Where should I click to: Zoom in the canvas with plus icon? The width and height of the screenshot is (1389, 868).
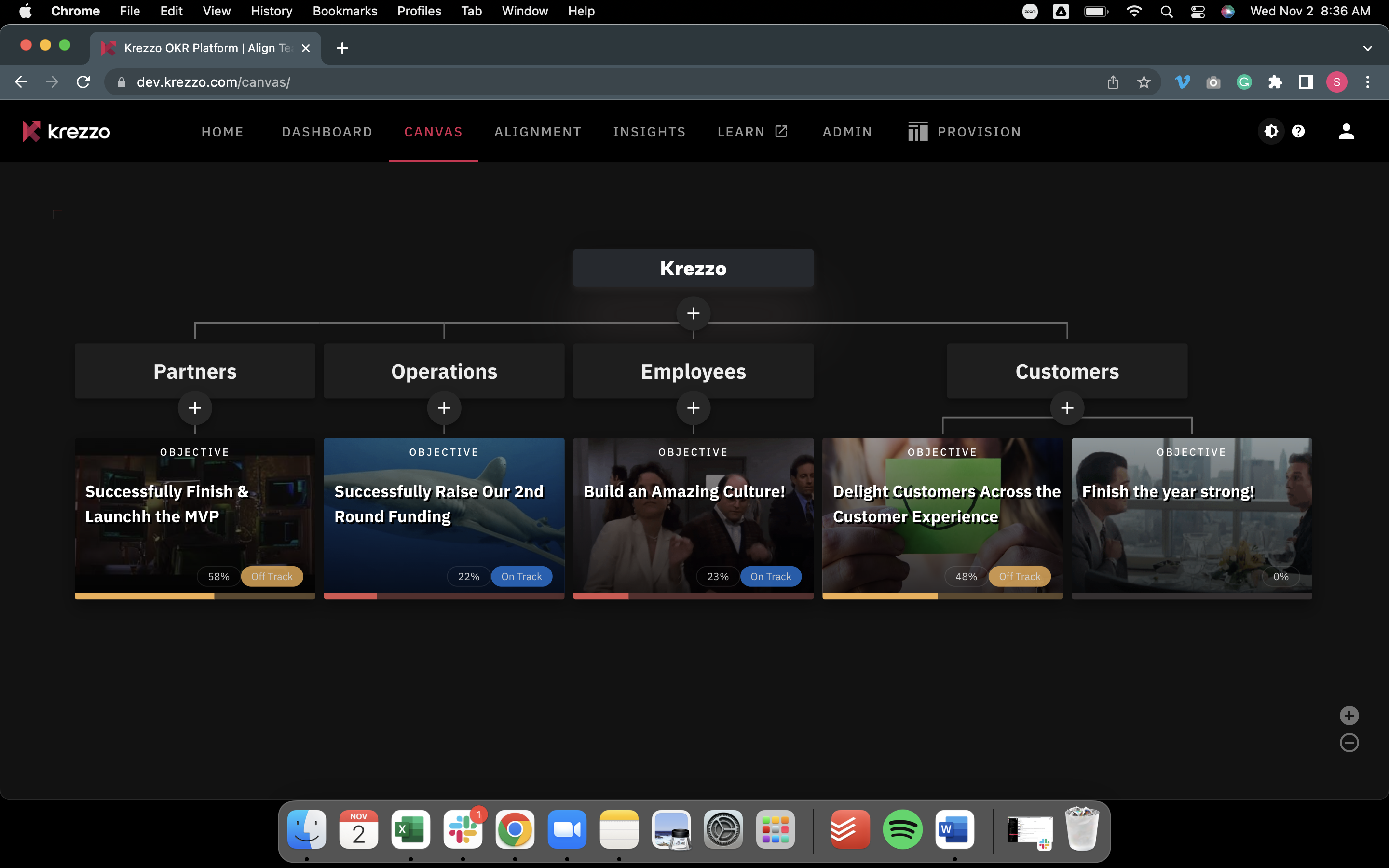pos(1349,715)
